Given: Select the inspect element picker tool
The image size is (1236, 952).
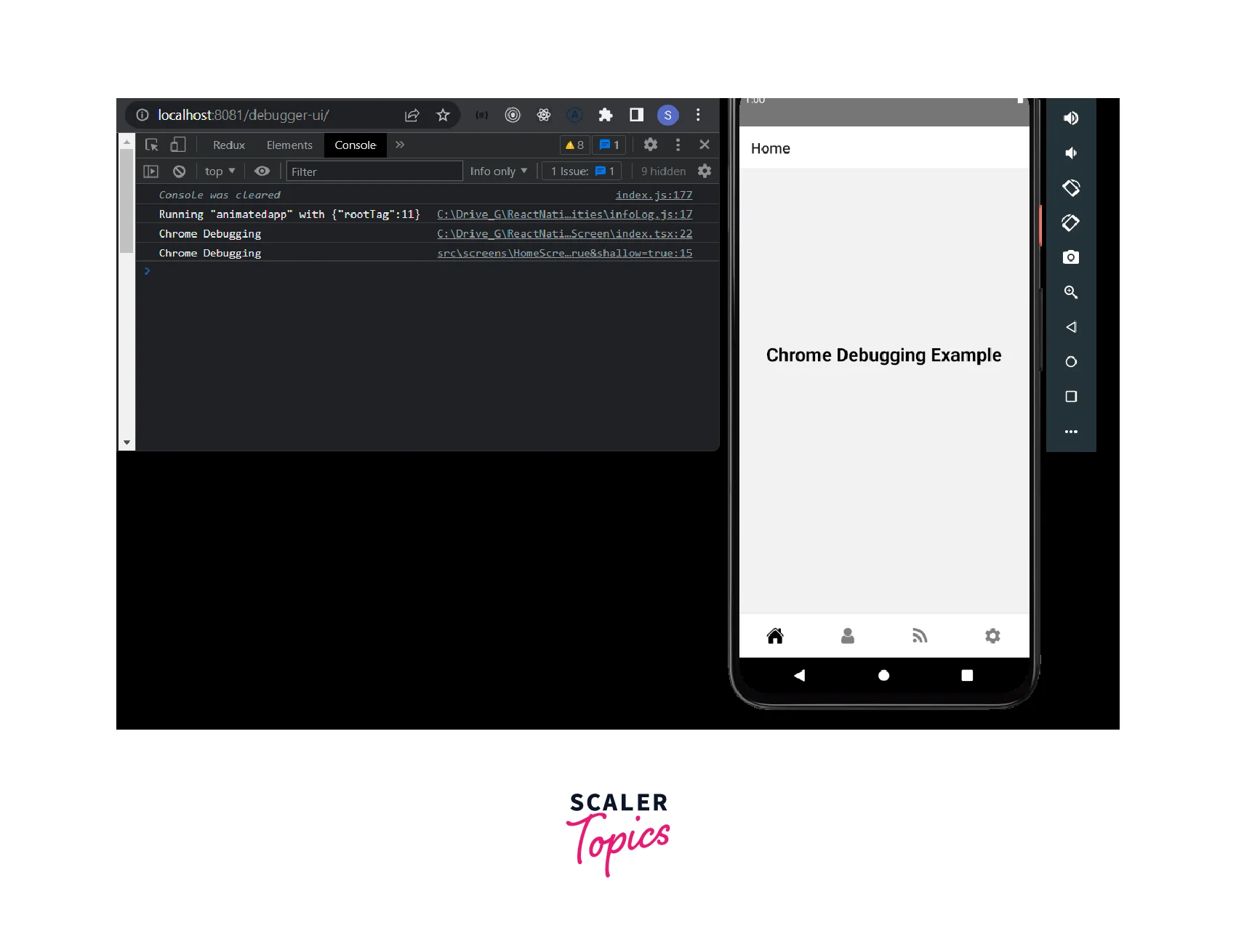Looking at the screenshot, I should [x=152, y=145].
